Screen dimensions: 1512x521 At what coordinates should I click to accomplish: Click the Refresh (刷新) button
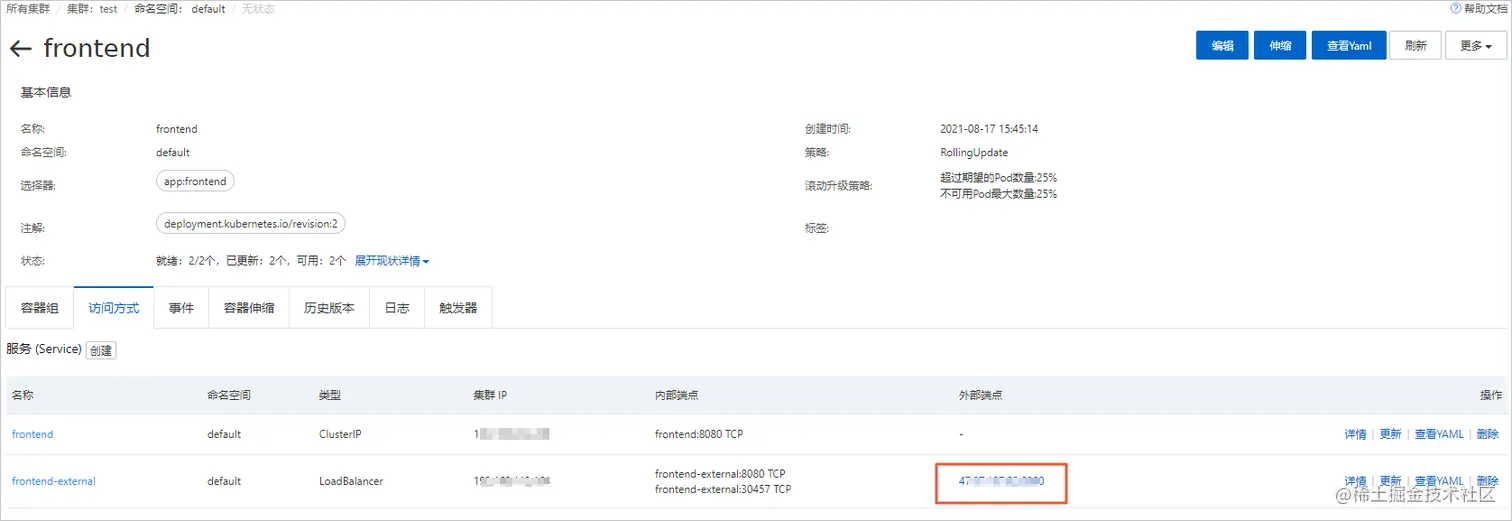coord(1415,46)
